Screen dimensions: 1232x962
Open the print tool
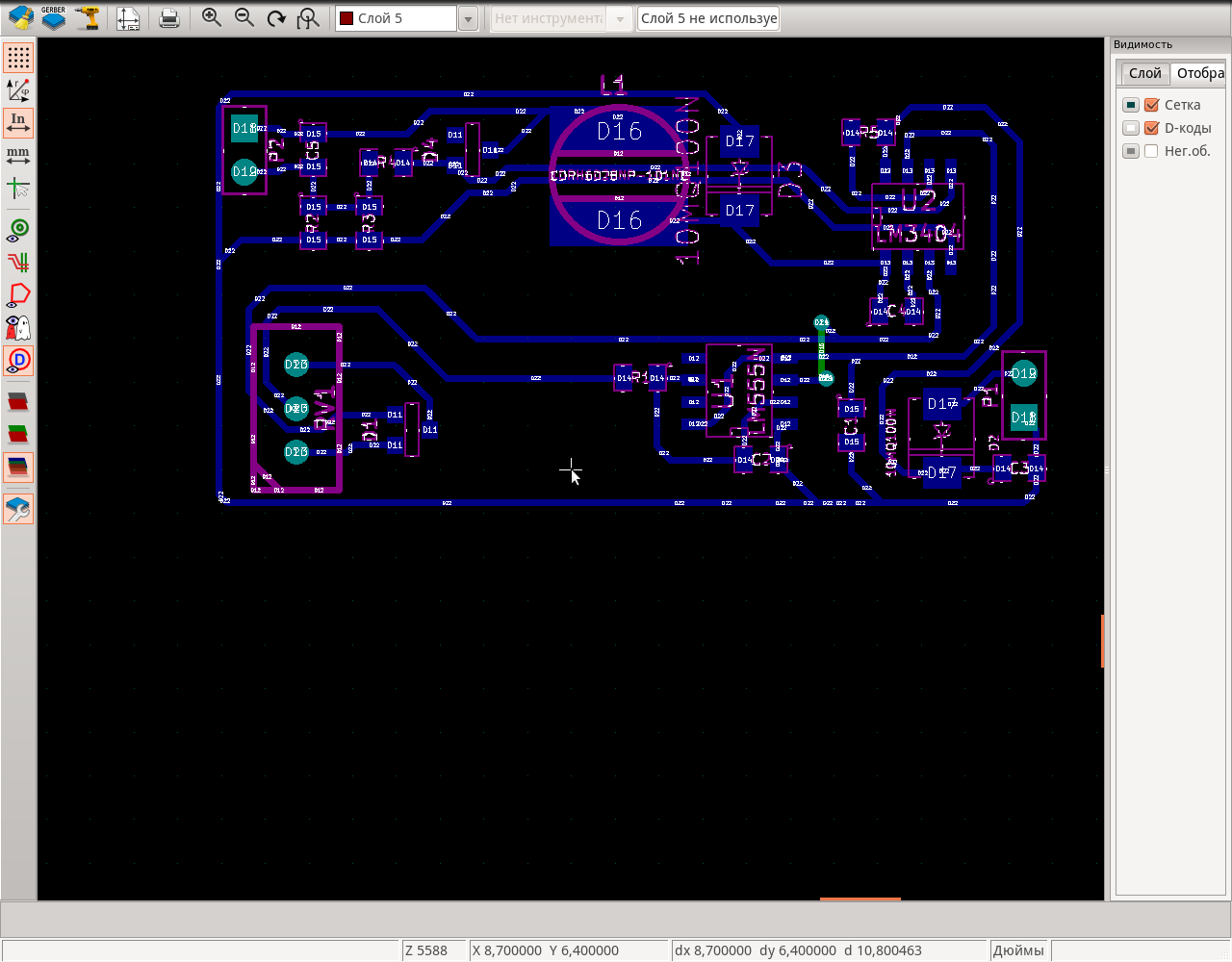(x=169, y=17)
